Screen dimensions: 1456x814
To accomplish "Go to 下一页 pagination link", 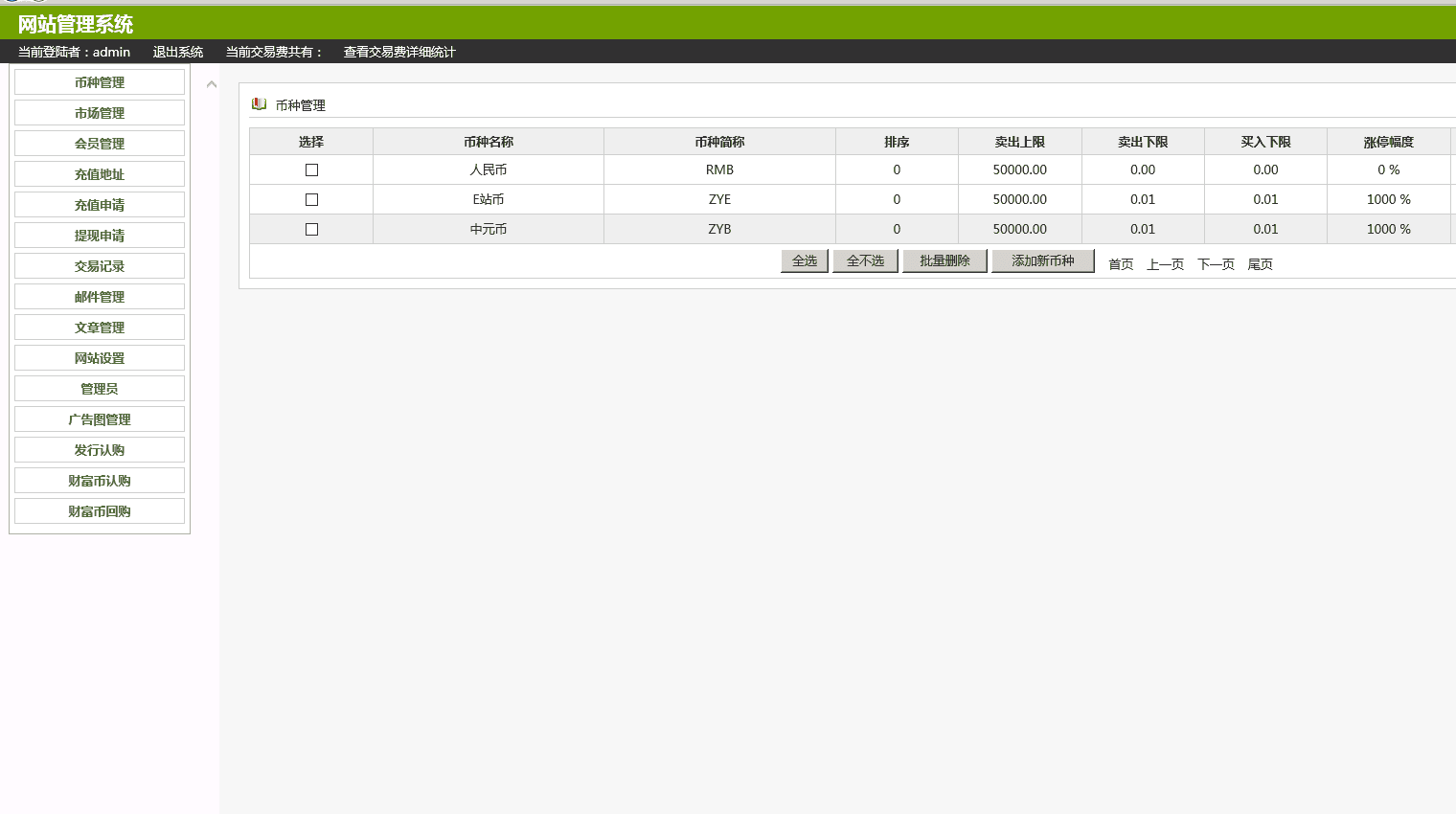I will coord(1216,264).
